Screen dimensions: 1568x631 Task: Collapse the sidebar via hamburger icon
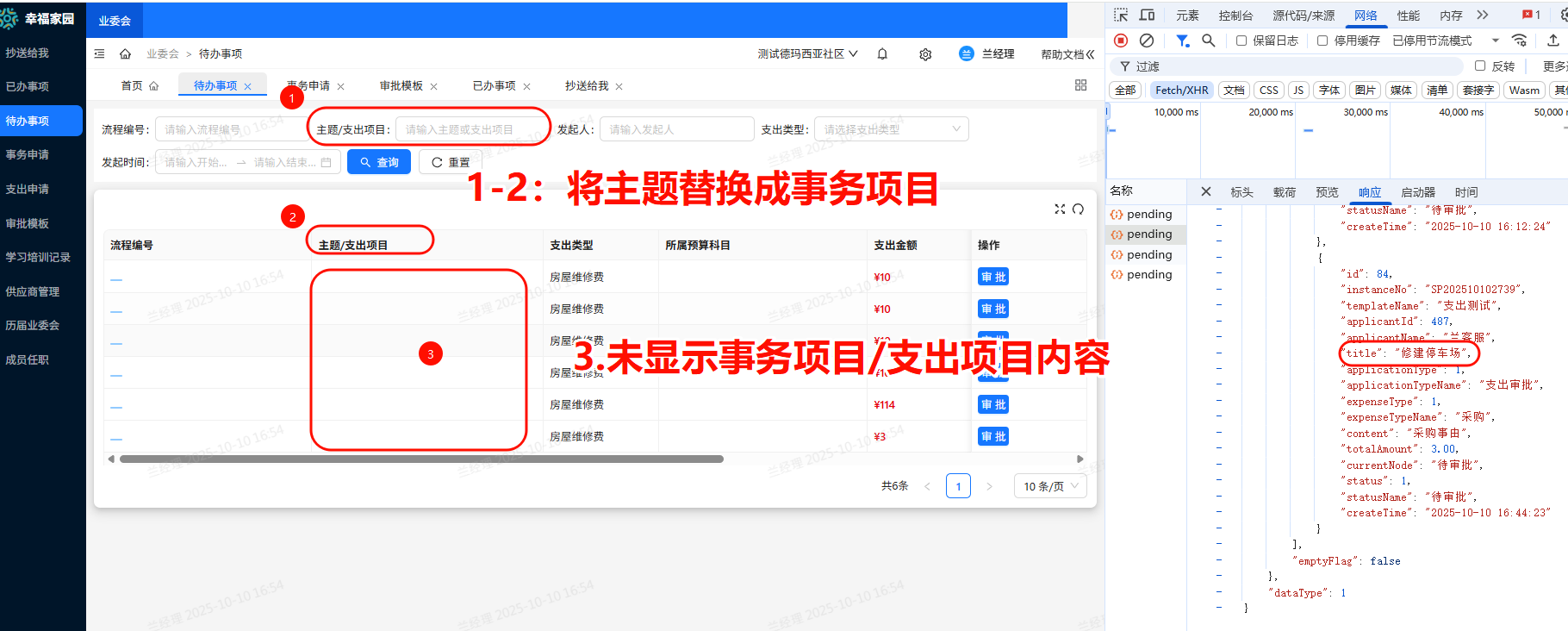pyautogui.click(x=99, y=53)
